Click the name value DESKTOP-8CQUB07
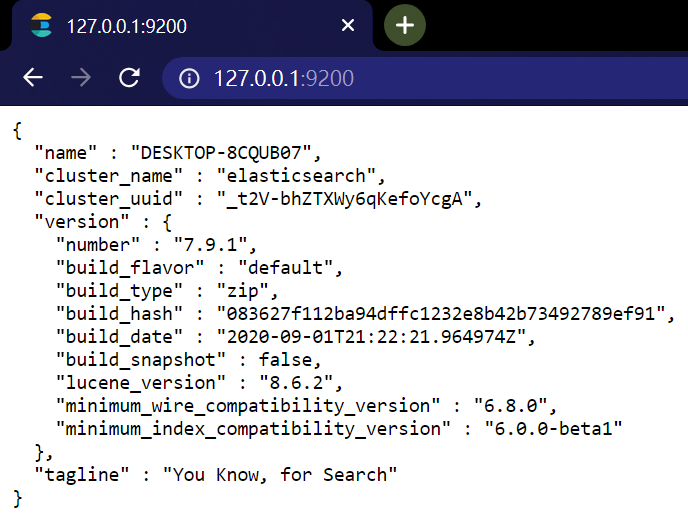The height and width of the screenshot is (529, 688). click(x=221, y=153)
